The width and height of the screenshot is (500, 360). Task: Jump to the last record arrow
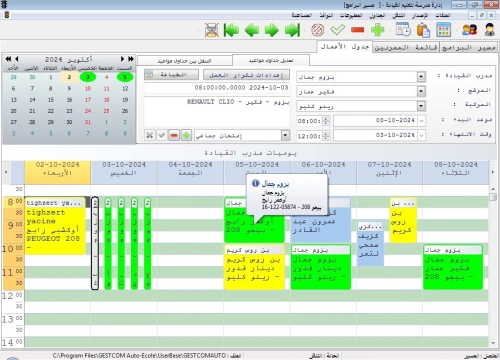[292, 30]
